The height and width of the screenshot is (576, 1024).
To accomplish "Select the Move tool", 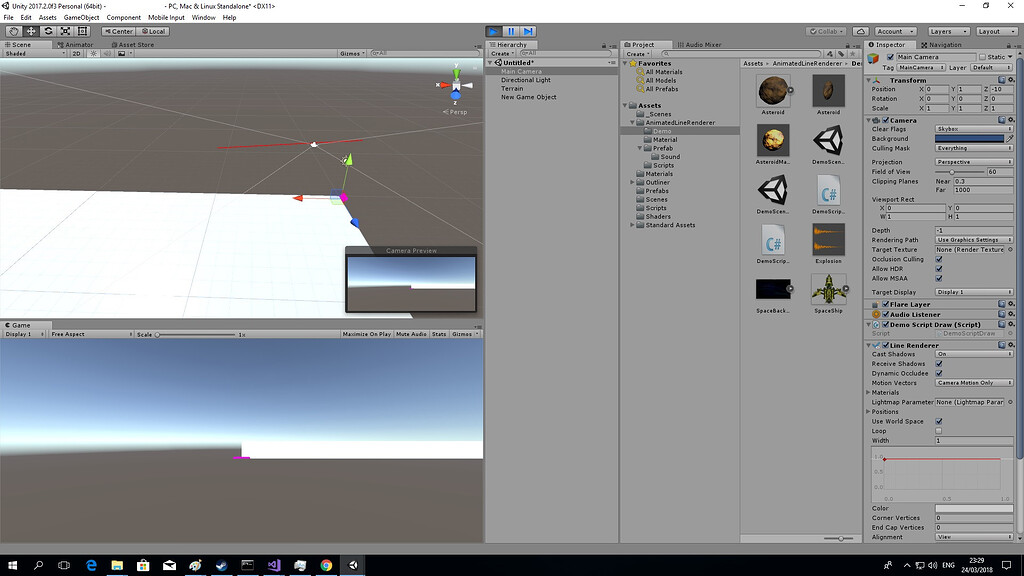I will click(31, 31).
